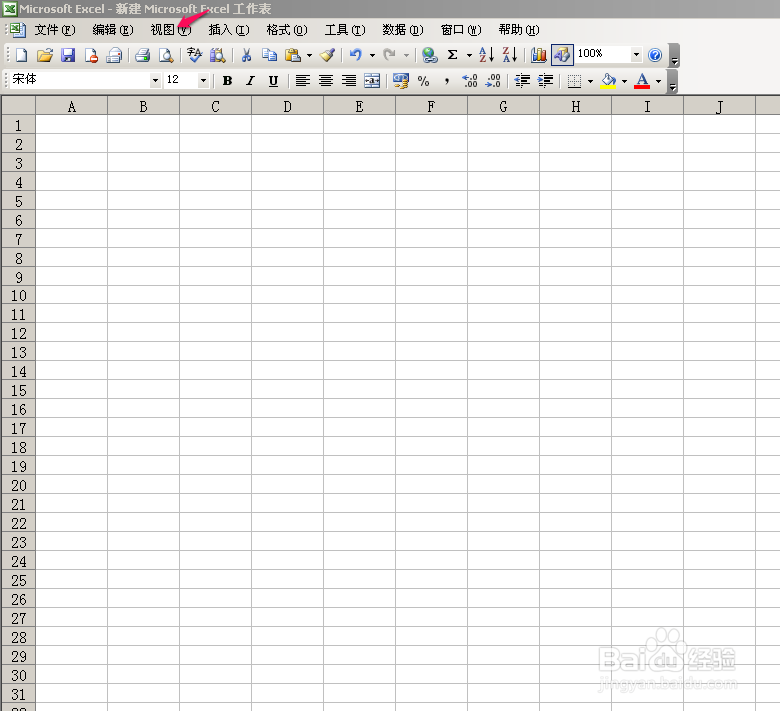Viewport: 780px width, 711px height.
Task: Open the Research binoculars tool
Action: (x=217, y=55)
